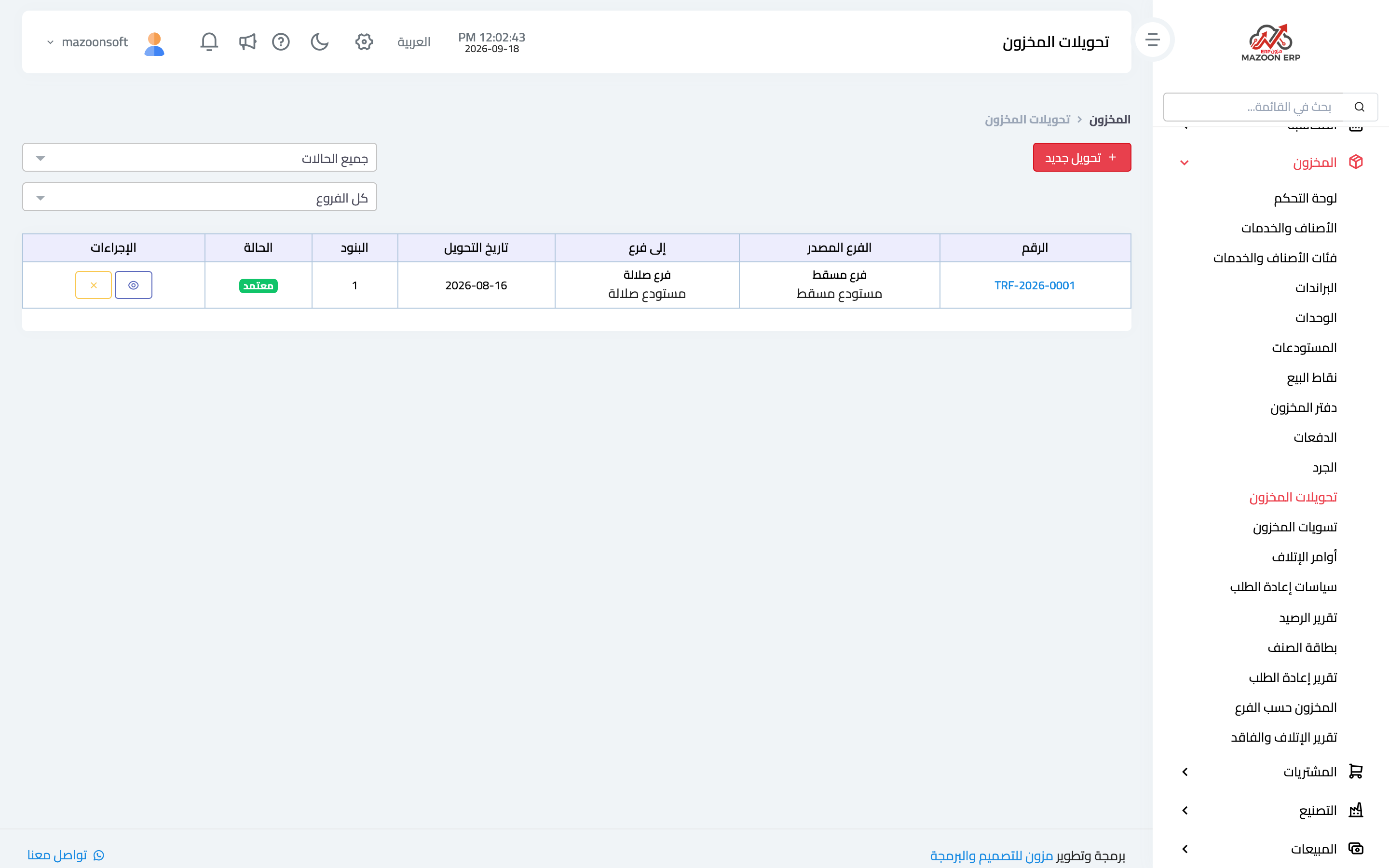Switch language via العربية
Image resolution: width=1389 pixels, height=868 pixels.
414,42
